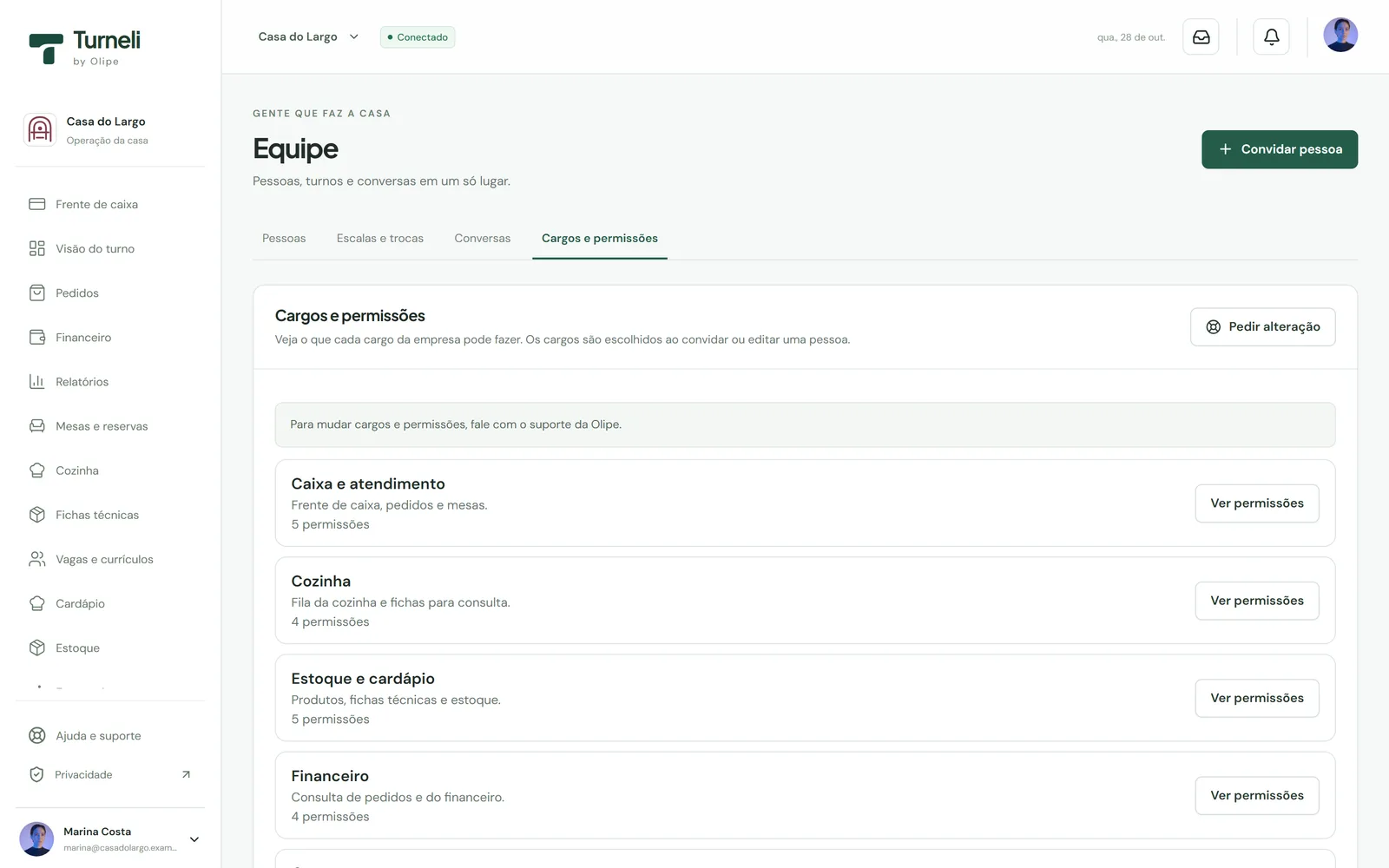Open the Conversas tab
The height and width of the screenshot is (868, 1389).
tap(483, 238)
